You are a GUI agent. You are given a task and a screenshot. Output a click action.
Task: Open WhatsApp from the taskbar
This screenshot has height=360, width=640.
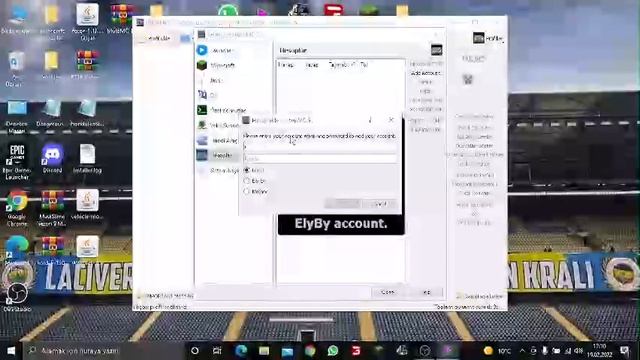[333, 351]
